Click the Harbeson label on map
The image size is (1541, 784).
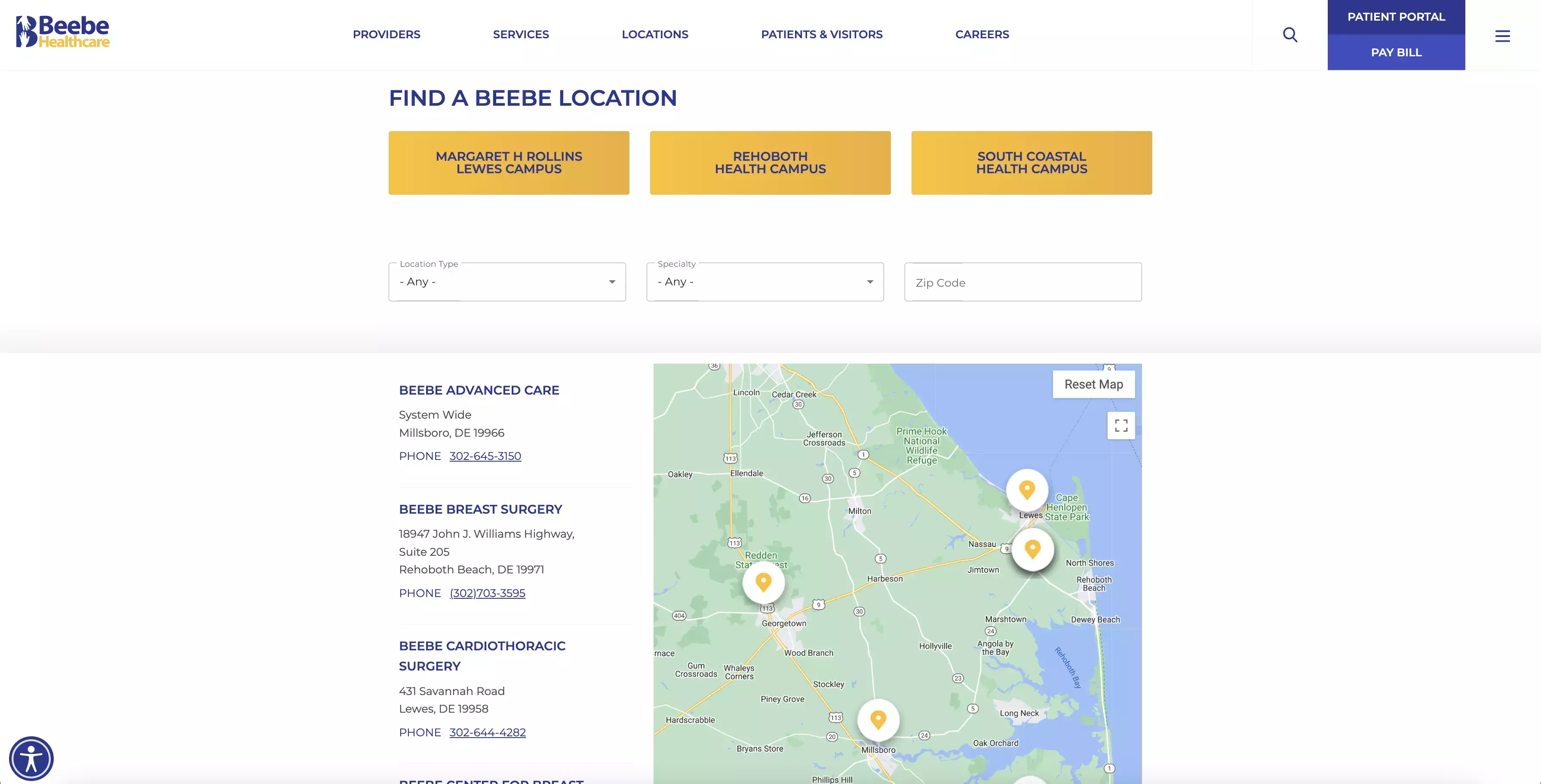(x=884, y=579)
